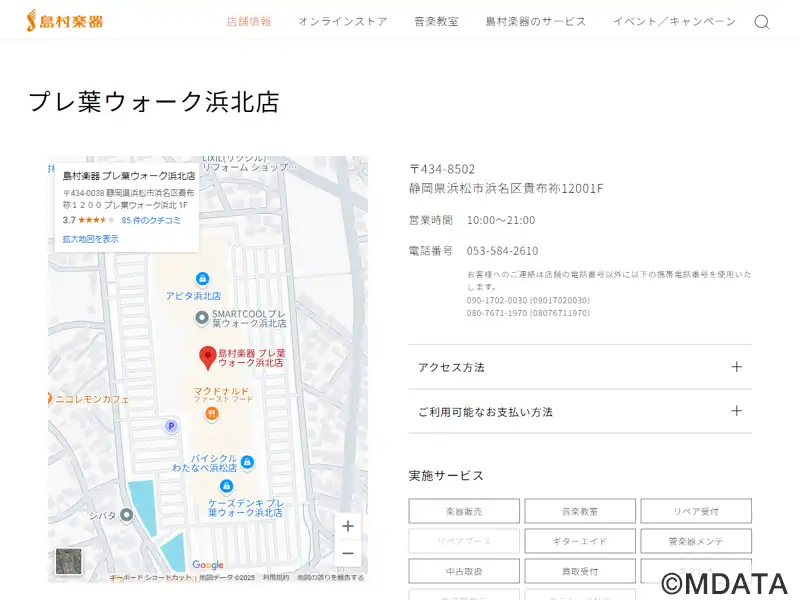Click the 管楽器メンテ service button
This screenshot has width=800, height=600.
(696, 541)
